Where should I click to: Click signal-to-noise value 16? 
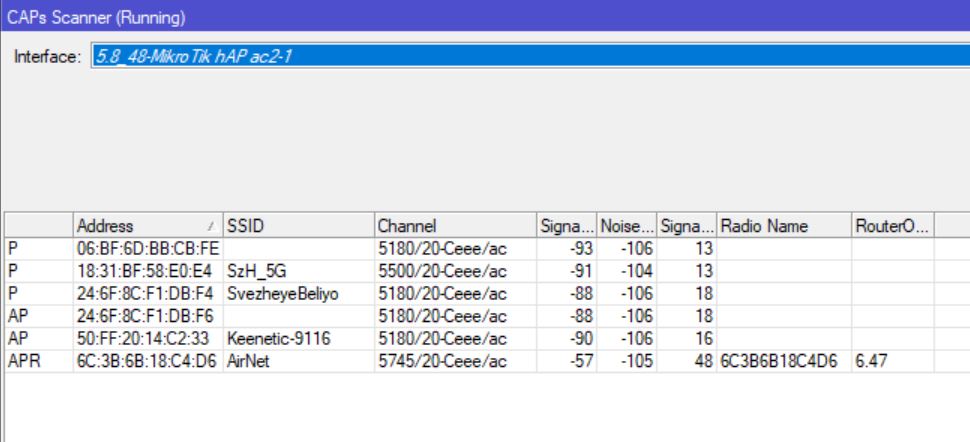pos(703,339)
